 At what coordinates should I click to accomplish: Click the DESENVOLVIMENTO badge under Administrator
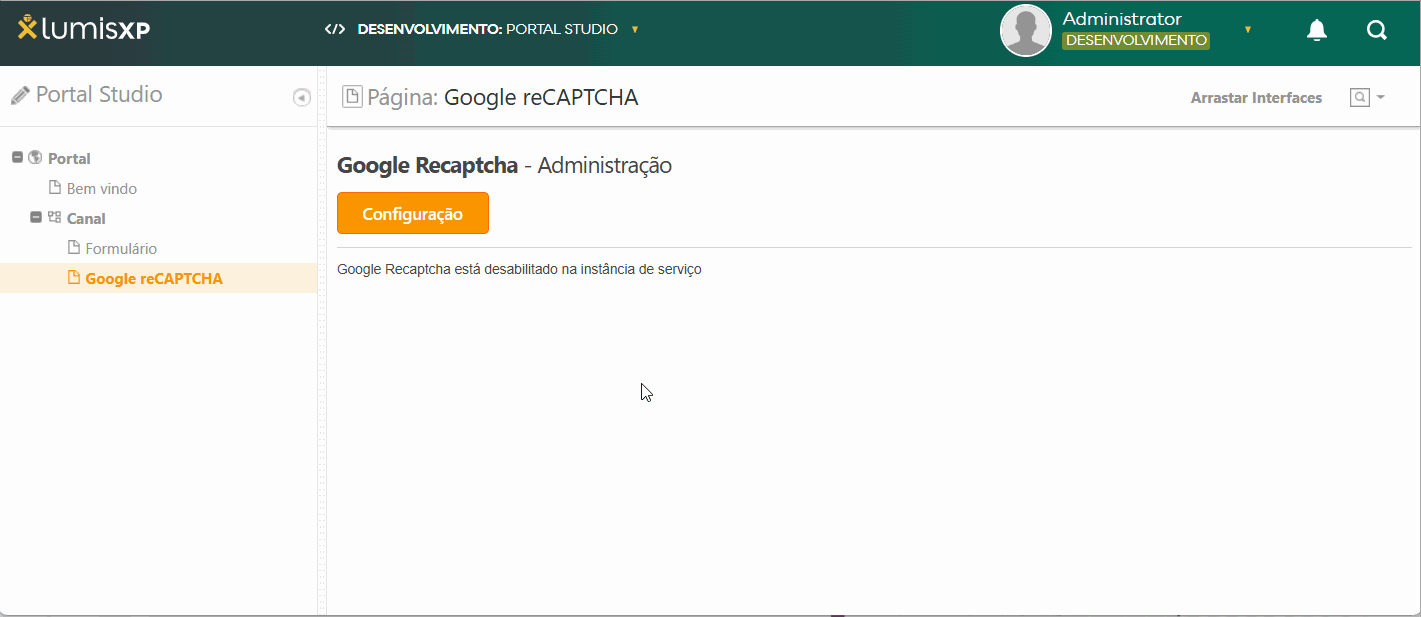click(x=1136, y=41)
